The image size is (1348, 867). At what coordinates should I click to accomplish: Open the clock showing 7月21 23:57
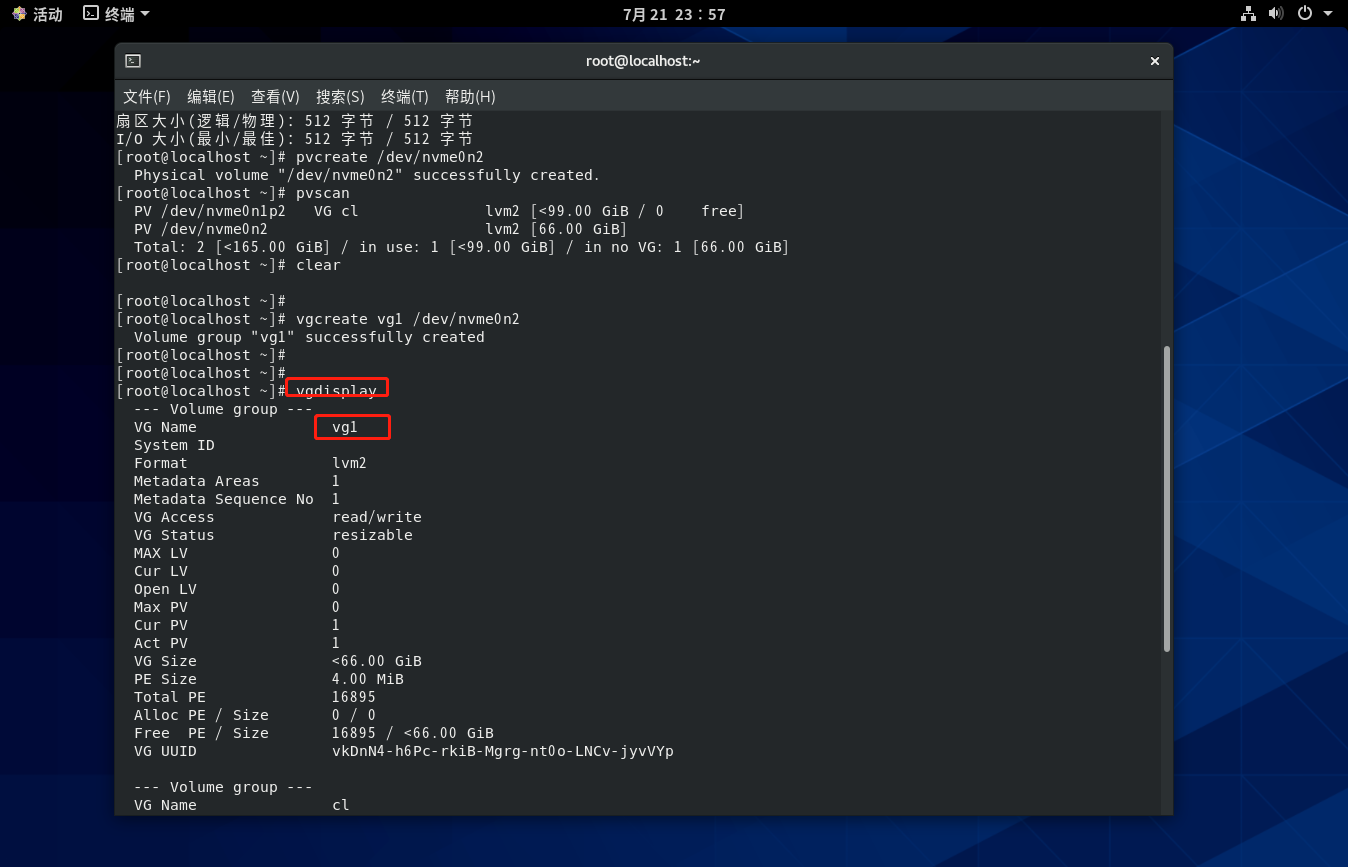pos(673,14)
